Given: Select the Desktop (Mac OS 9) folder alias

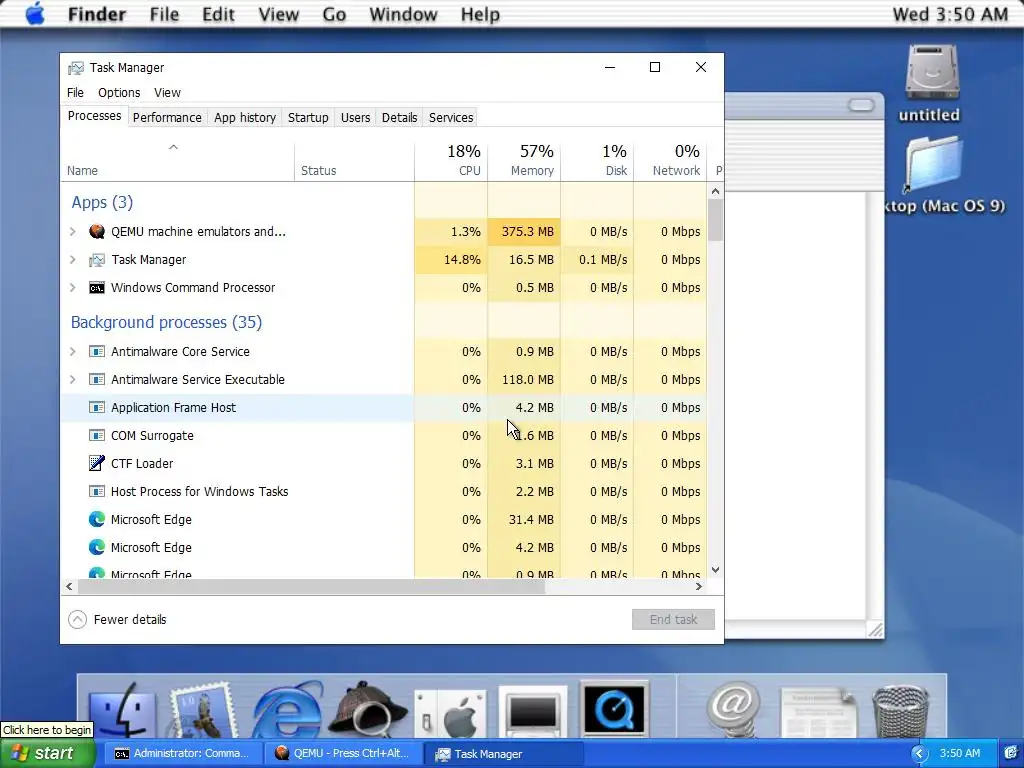Looking at the screenshot, I should point(933,165).
